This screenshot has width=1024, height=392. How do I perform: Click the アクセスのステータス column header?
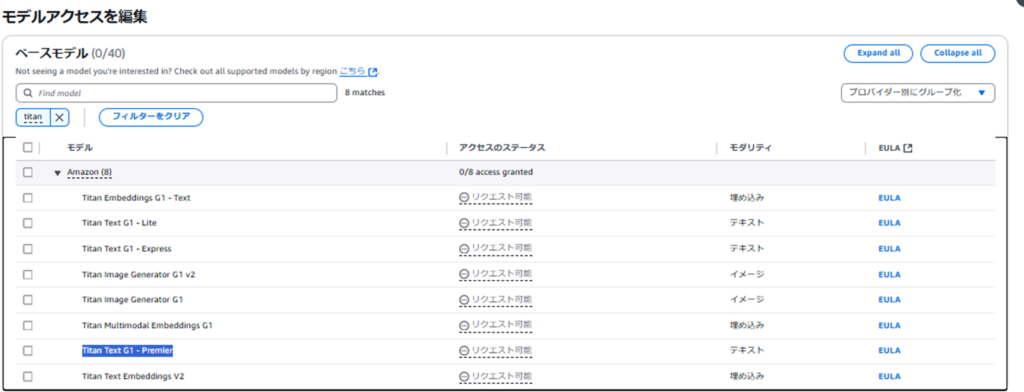coord(502,148)
